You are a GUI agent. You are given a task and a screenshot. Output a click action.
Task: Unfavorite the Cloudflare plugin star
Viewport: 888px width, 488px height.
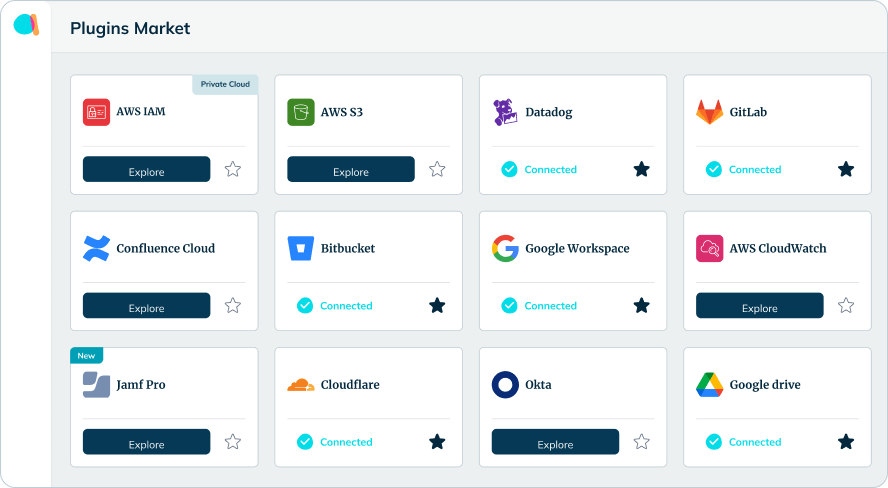tap(437, 442)
